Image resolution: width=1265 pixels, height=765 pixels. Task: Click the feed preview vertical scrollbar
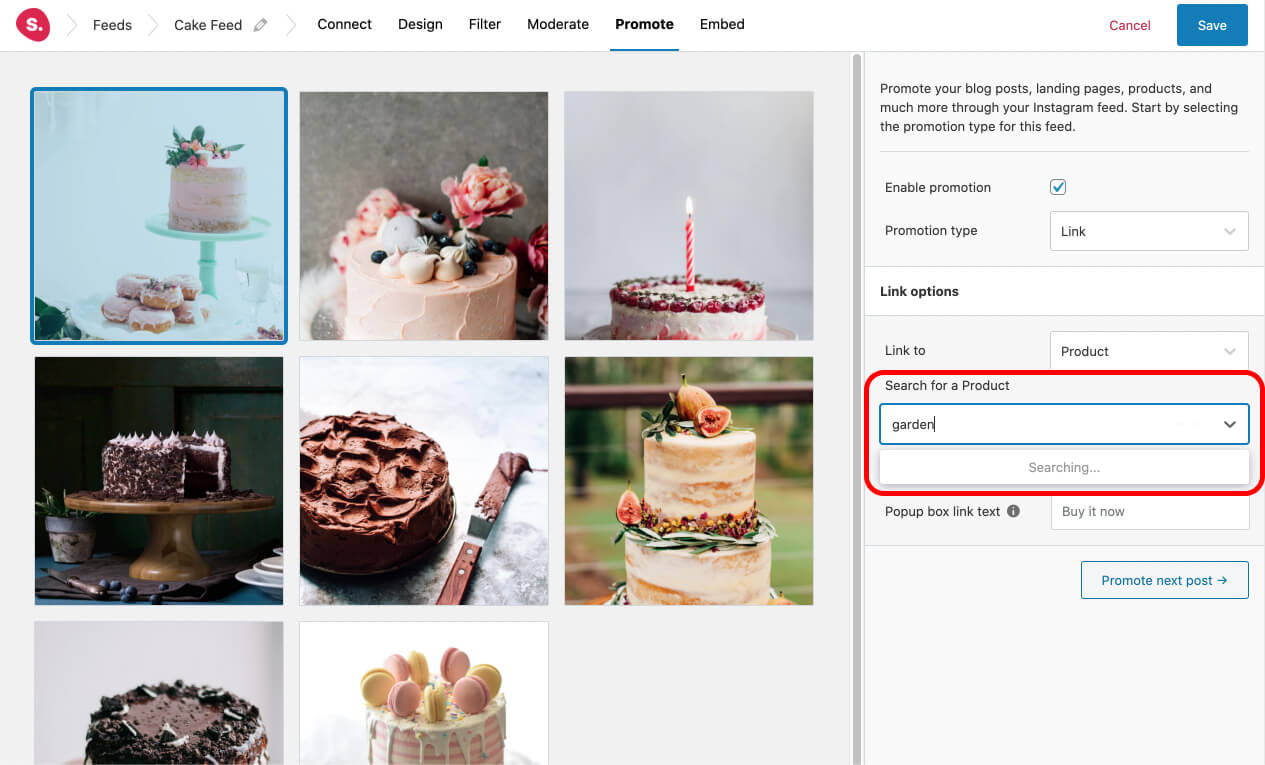pos(856,408)
